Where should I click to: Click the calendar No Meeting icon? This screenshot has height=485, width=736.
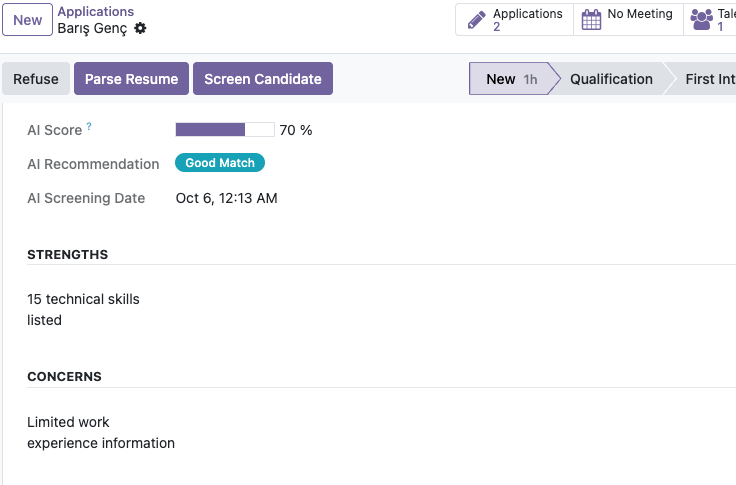tap(591, 20)
